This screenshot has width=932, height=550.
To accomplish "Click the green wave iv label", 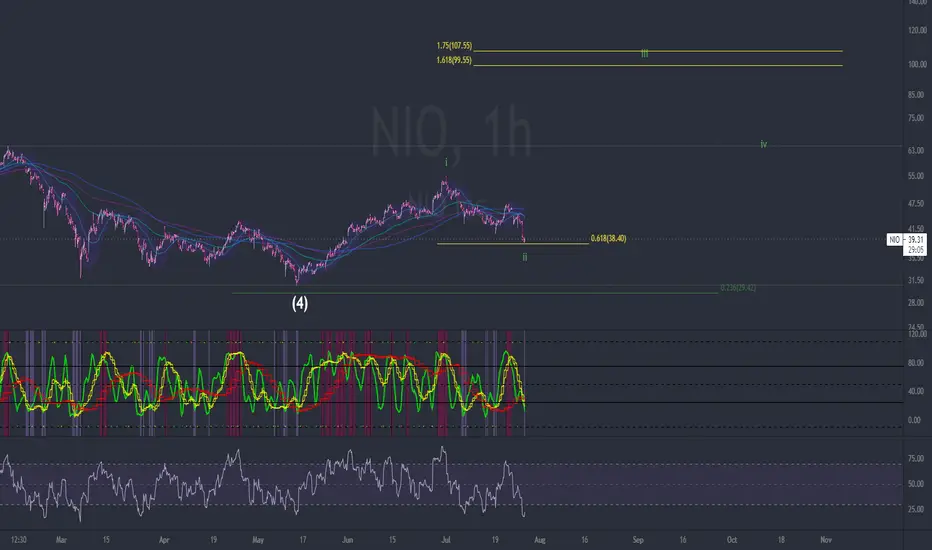I will [764, 144].
